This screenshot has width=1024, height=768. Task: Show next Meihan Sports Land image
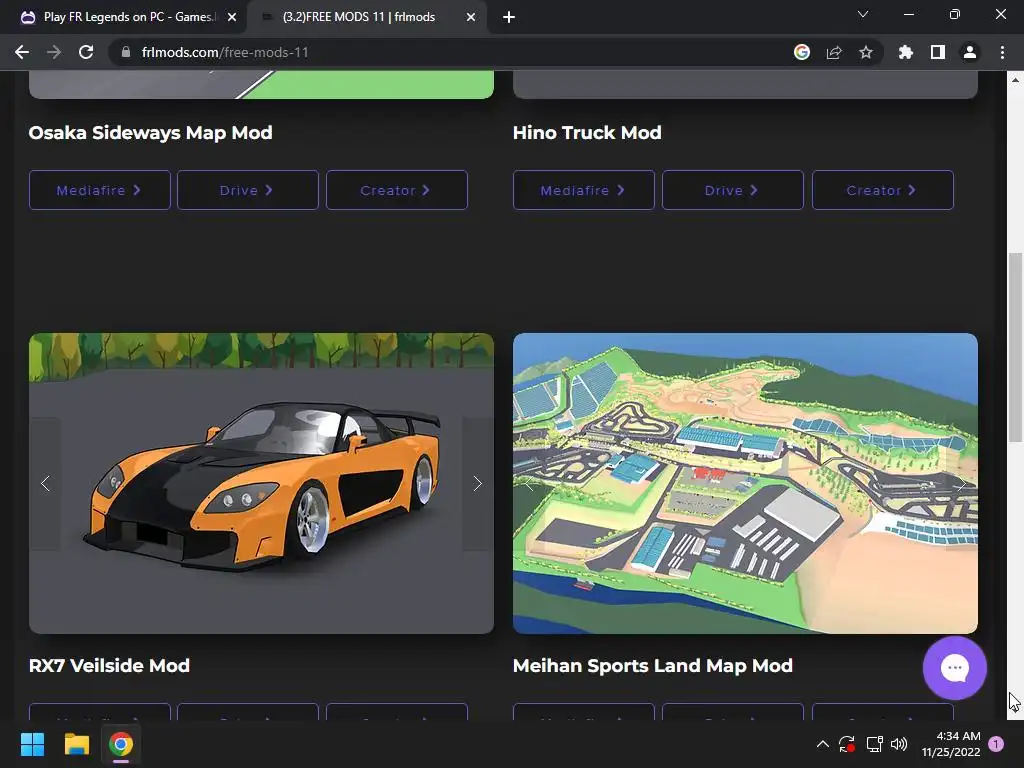pos(961,484)
